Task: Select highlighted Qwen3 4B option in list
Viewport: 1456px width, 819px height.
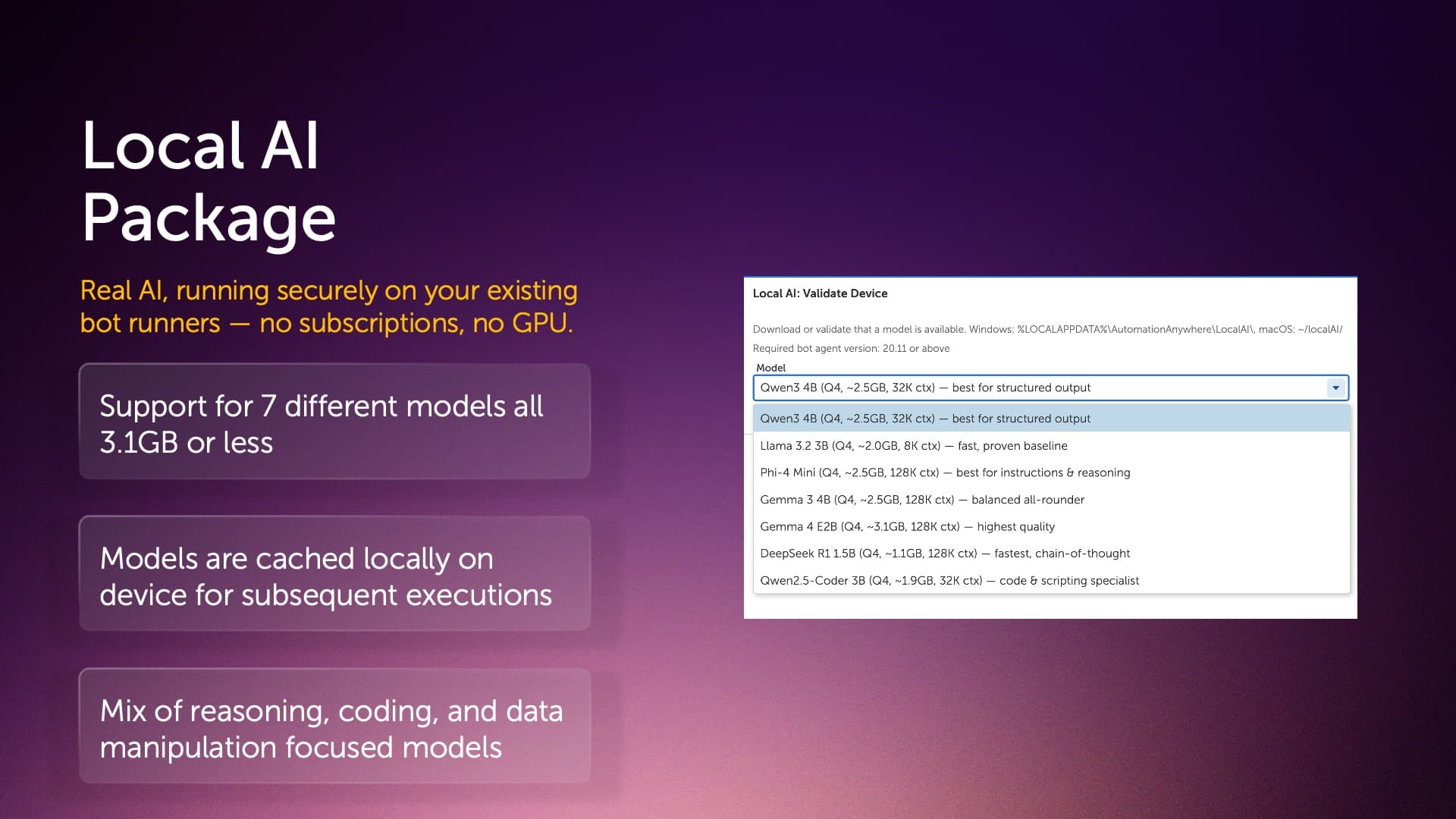Action: (x=1051, y=419)
